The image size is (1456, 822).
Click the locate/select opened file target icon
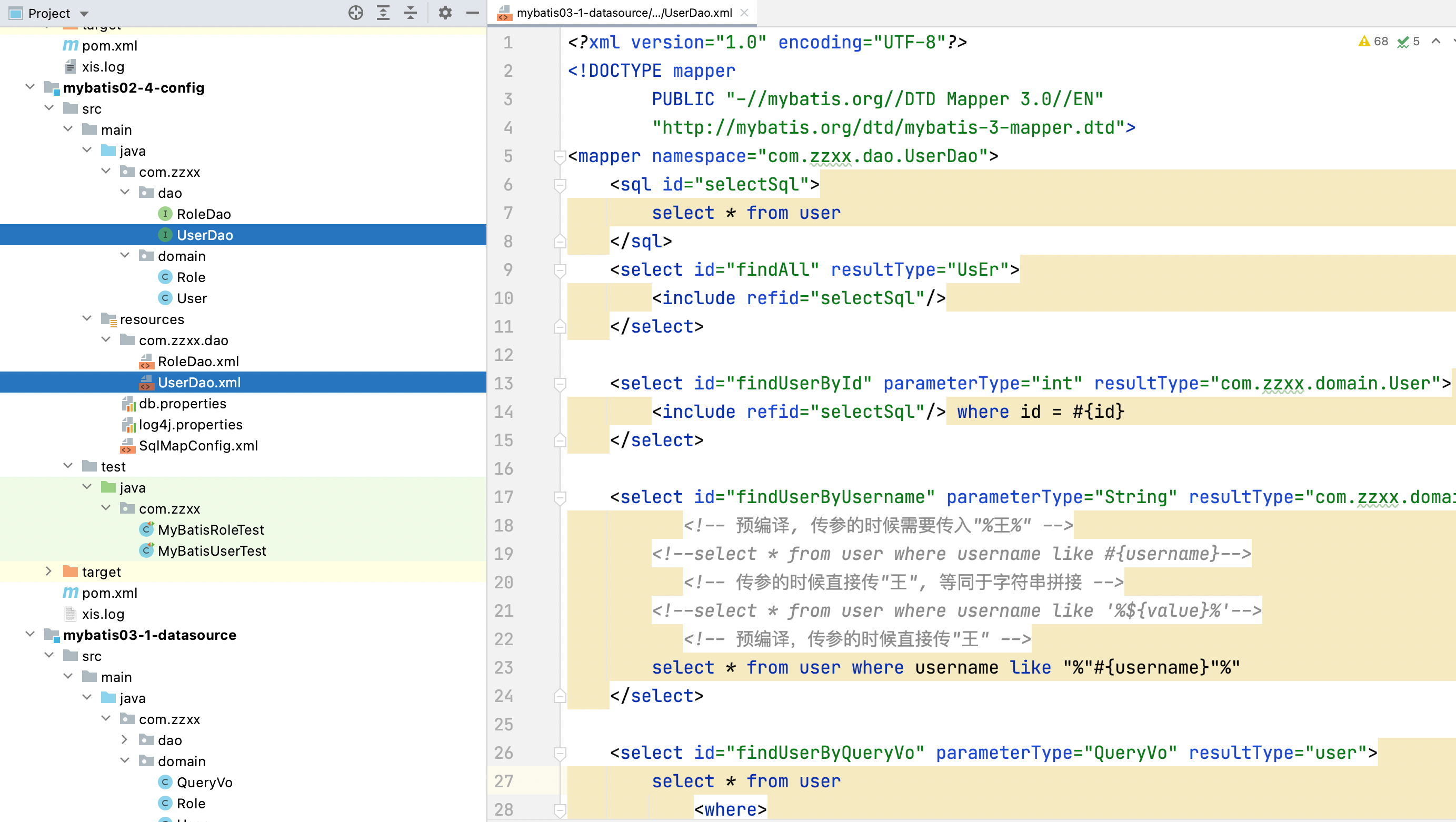355,13
